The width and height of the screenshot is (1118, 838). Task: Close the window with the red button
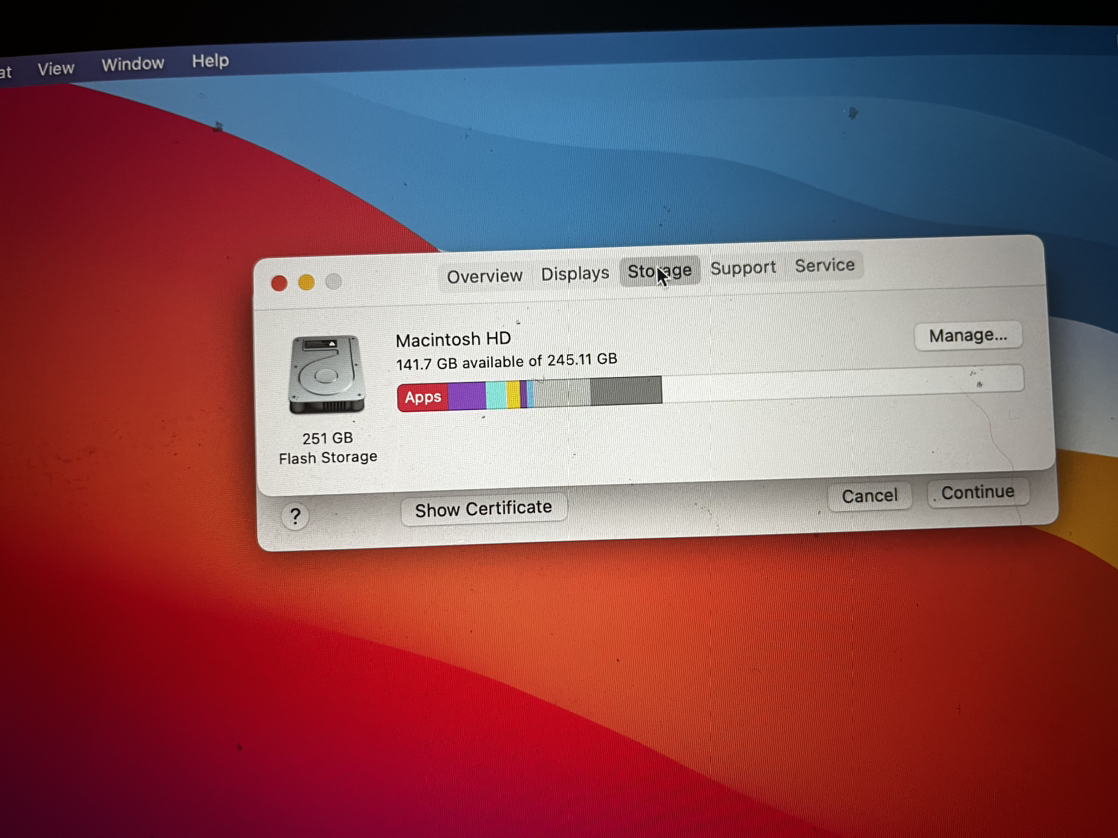(280, 283)
